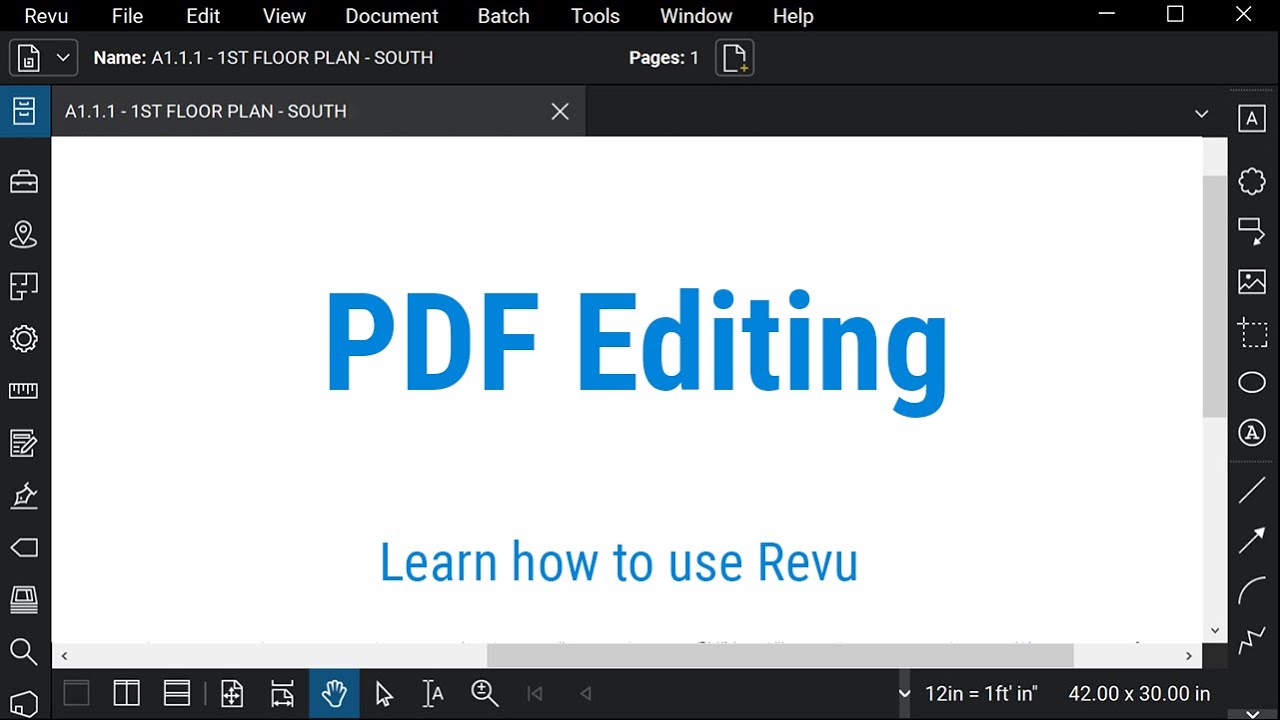Image resolution: width=1280 pixels, height=720 pixels.
Task: Open the file properties dropdown arrow
Action: (63, 58)
